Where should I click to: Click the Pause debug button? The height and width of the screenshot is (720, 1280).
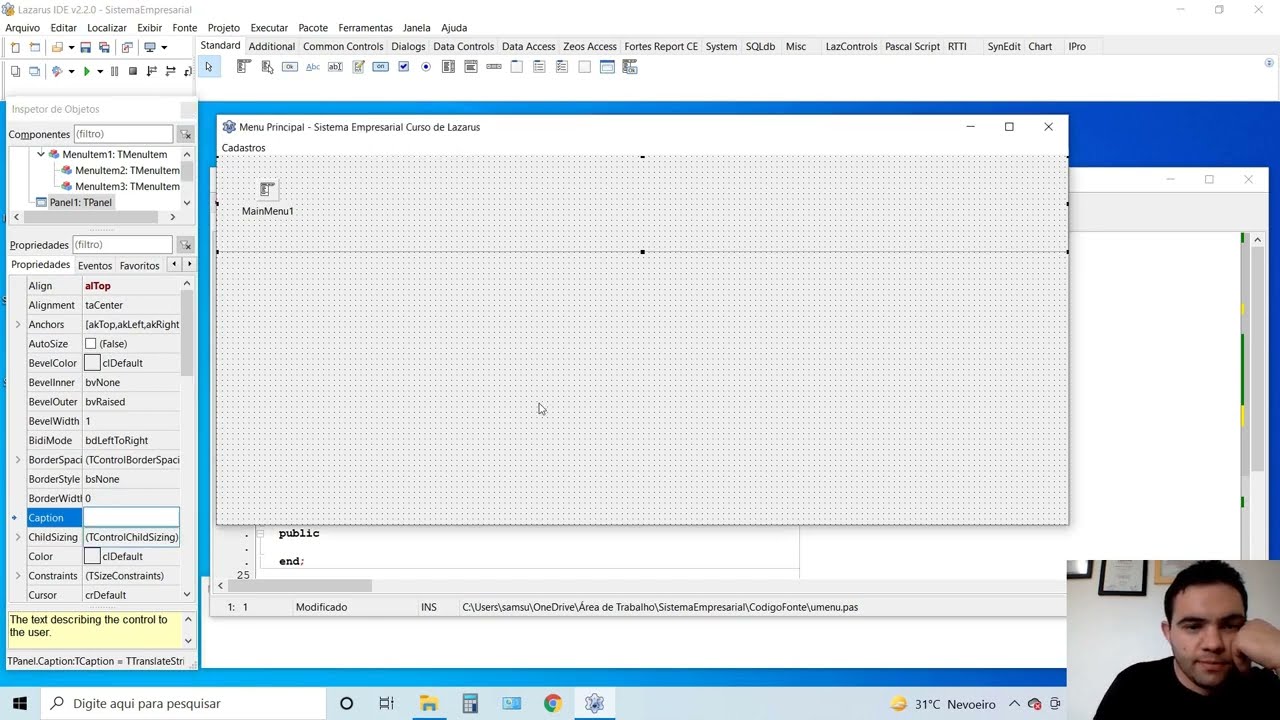pos(114,71)
